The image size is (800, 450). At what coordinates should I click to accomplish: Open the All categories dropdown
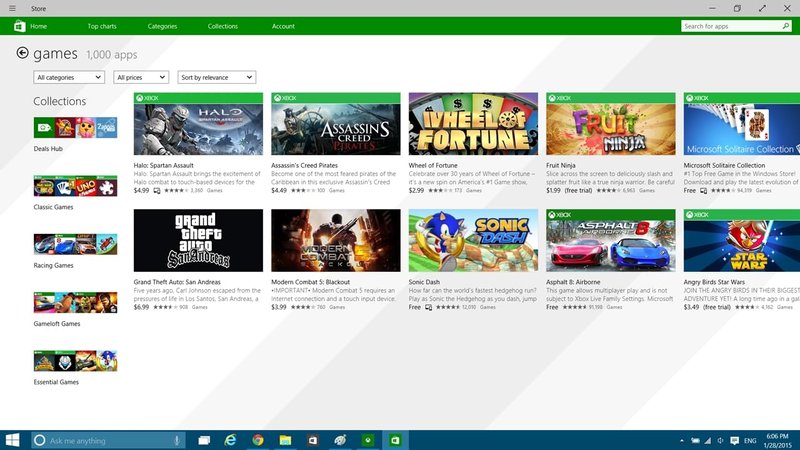pyautogui.click(x=69, y=77)
